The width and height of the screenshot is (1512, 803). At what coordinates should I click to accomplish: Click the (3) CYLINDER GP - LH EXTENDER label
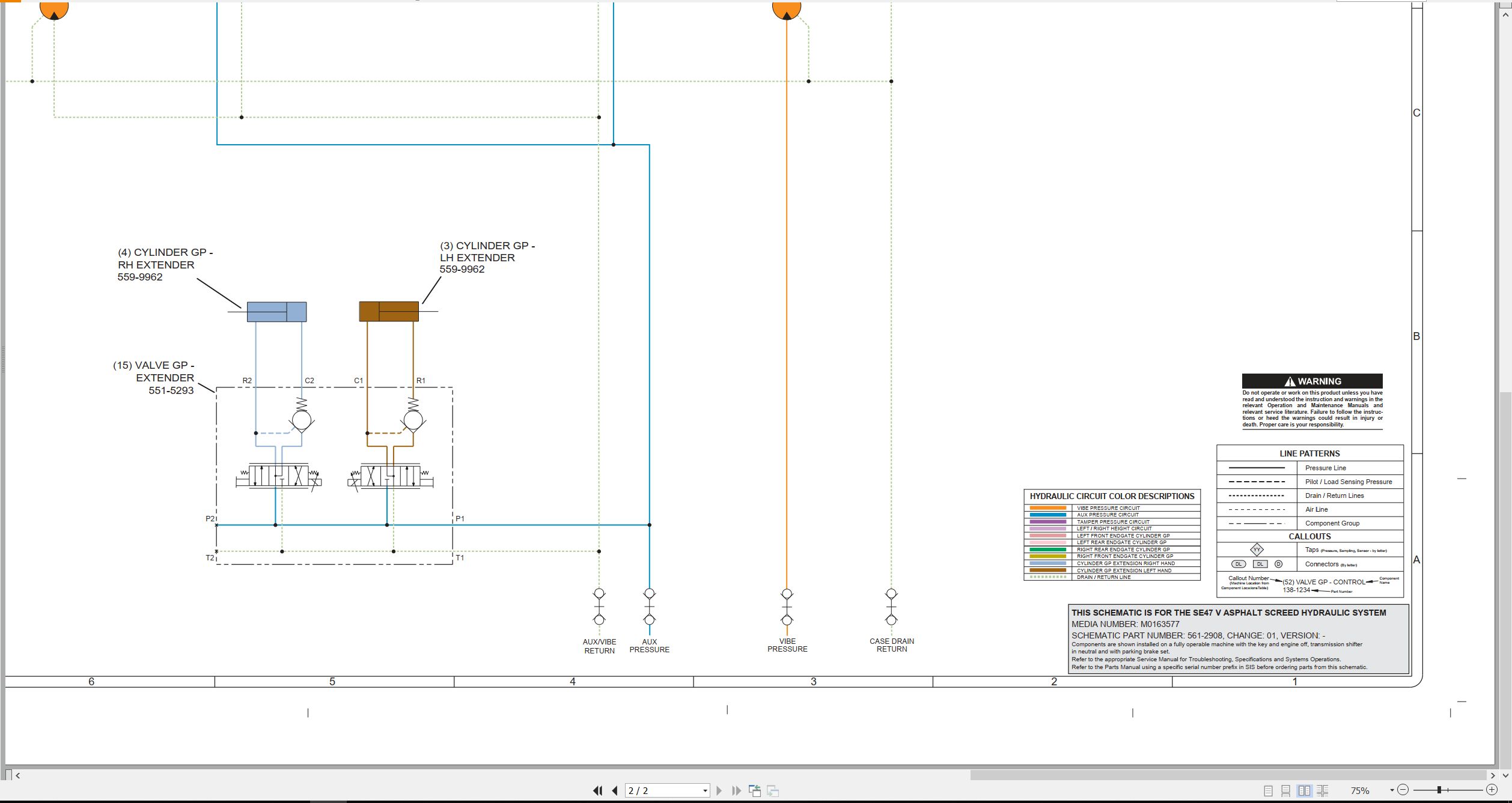click(487, 258)
